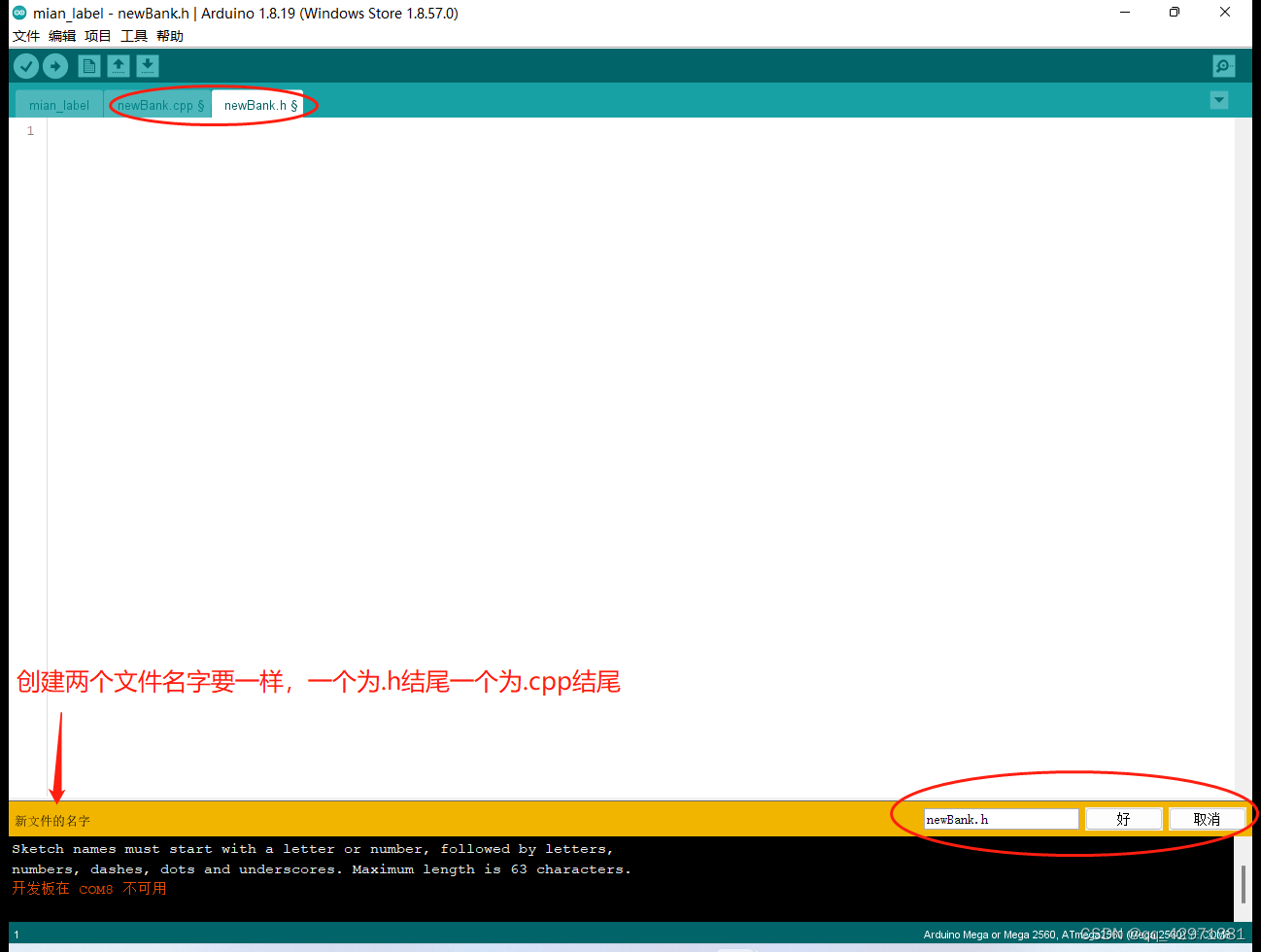This screenshot has width=1261, height=952.
Task: Open the tab list dropdown arrow
Action: (1218, 100)
